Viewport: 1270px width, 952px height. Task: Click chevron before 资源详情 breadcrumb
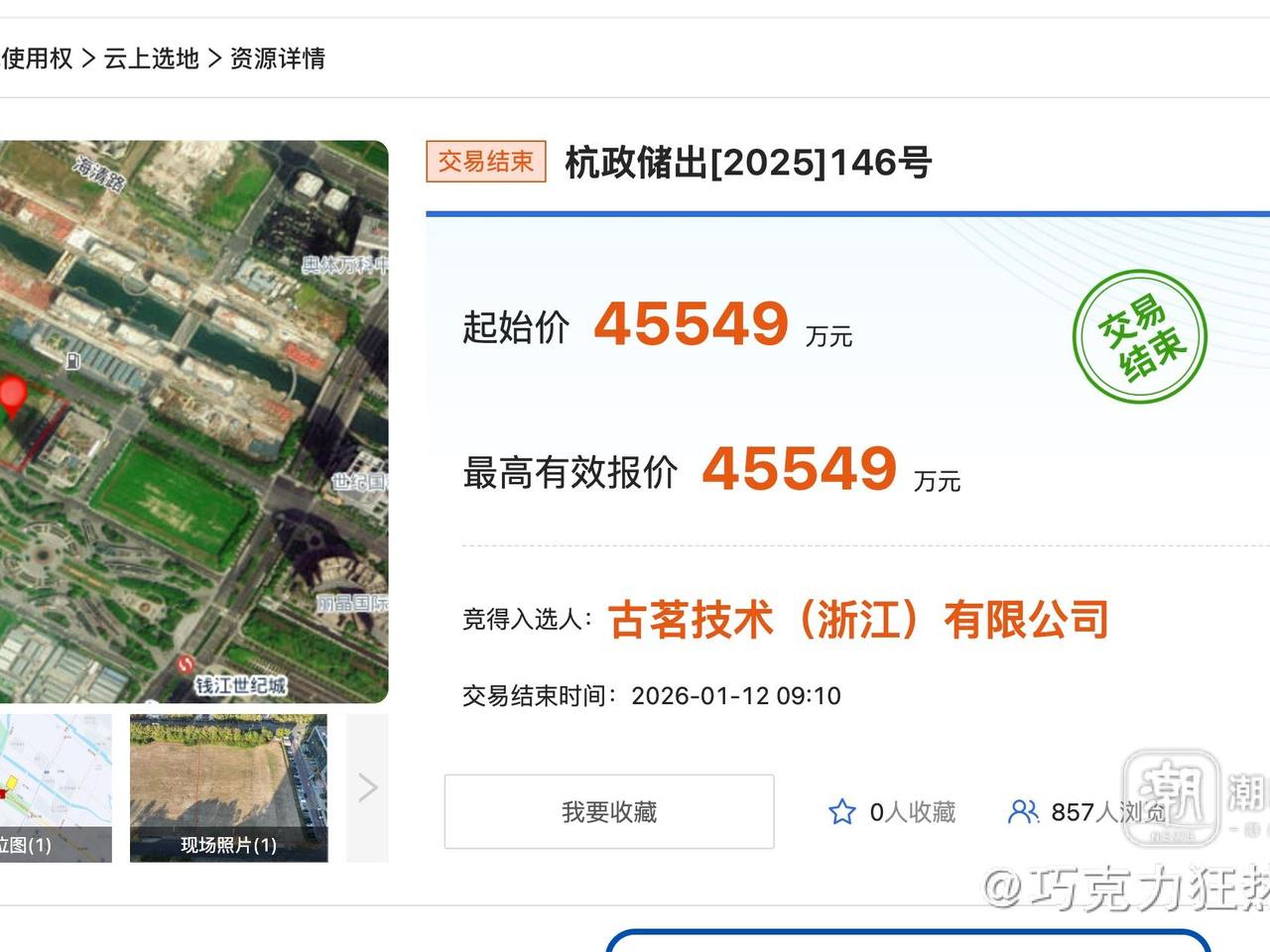214,59
